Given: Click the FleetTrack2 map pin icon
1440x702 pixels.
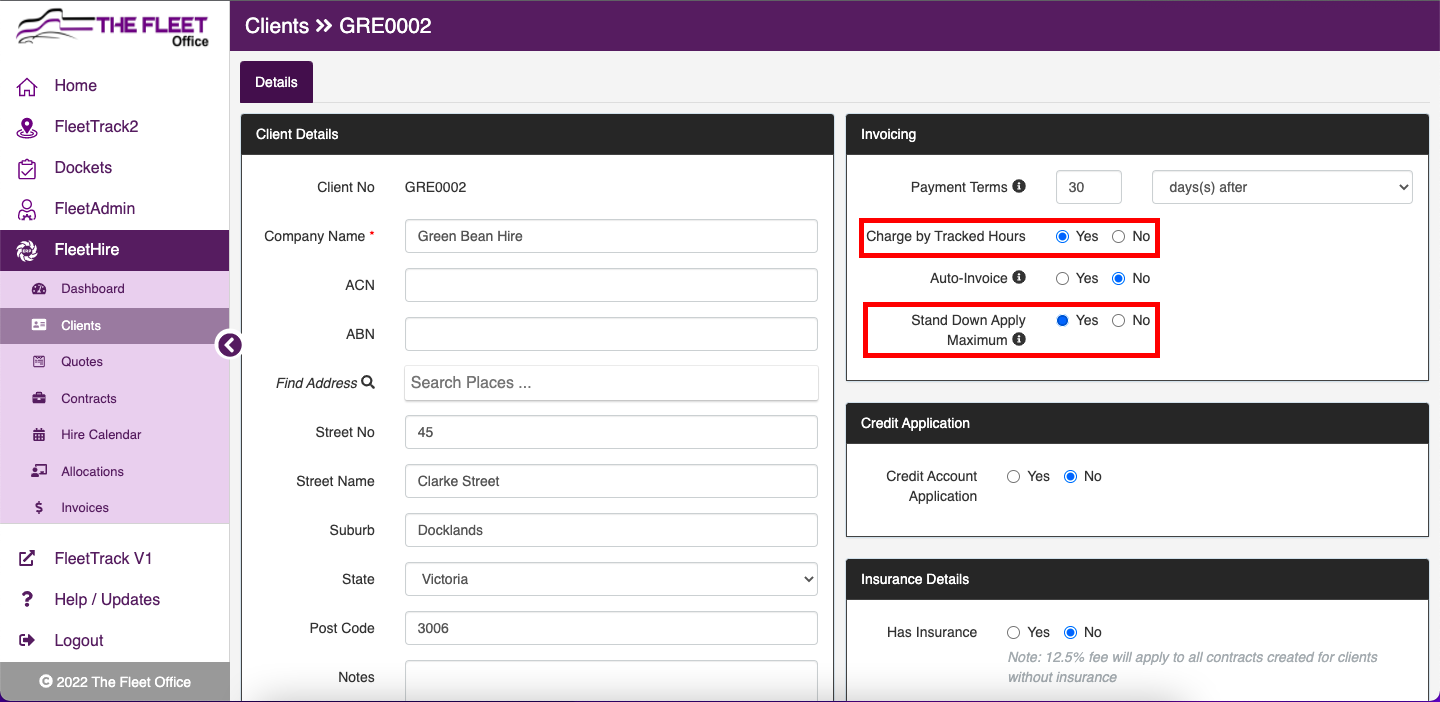Looking at the screenshot, I should point(28,127).
